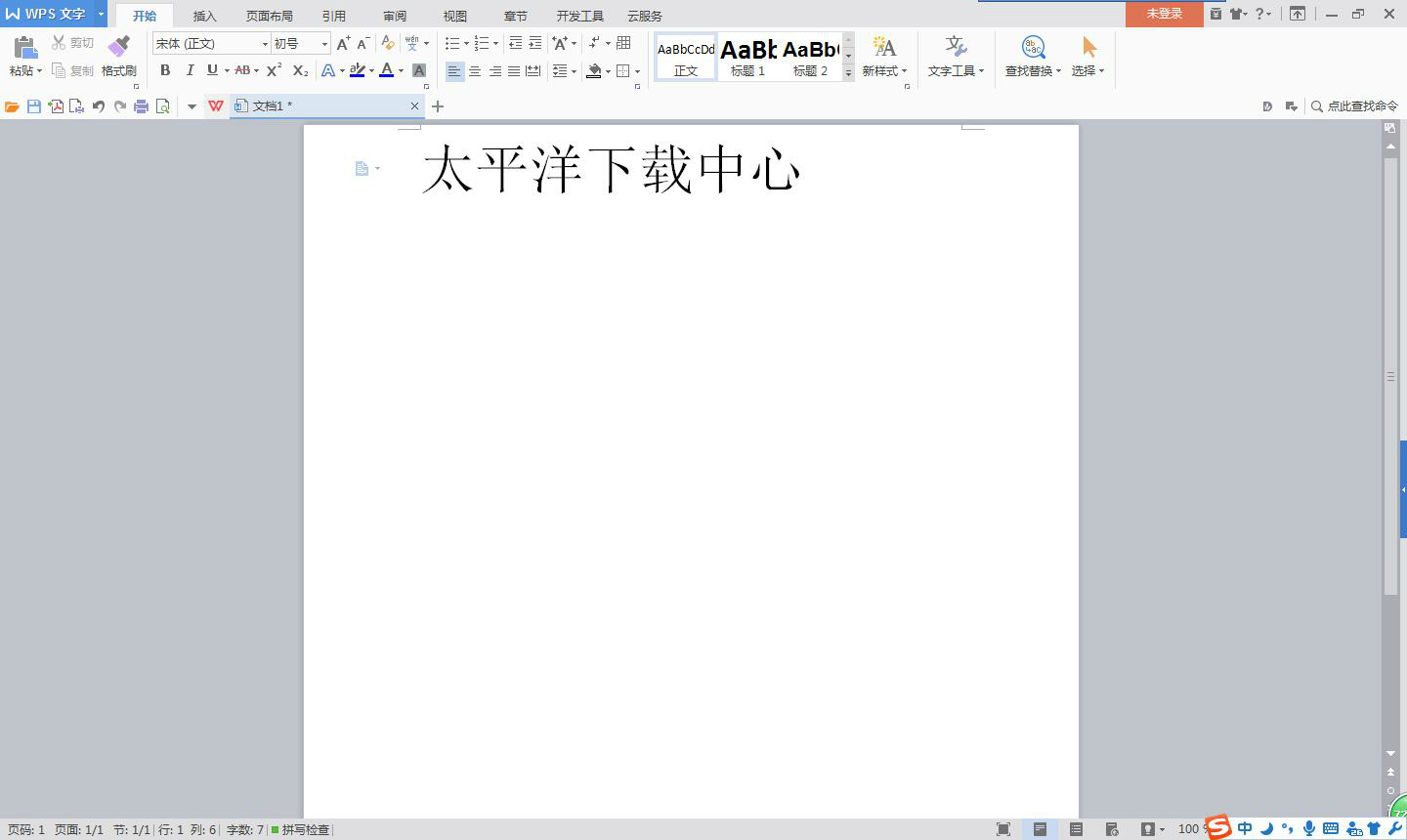The image size is (1407, 840).
Task: Apply the 标题 1 style
Action: point(748,57)
